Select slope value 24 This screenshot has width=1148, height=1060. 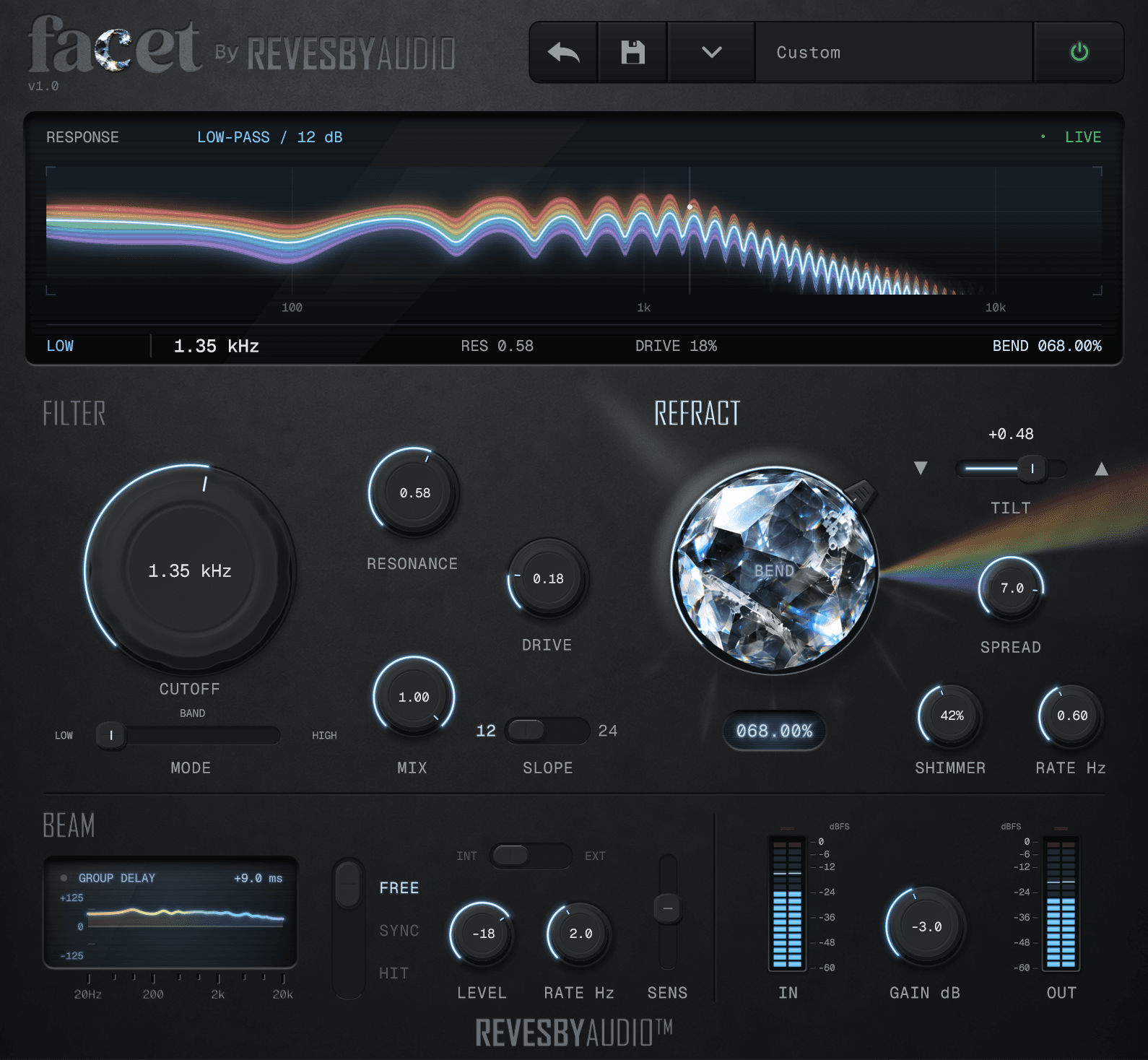click(x=608, y=731)
